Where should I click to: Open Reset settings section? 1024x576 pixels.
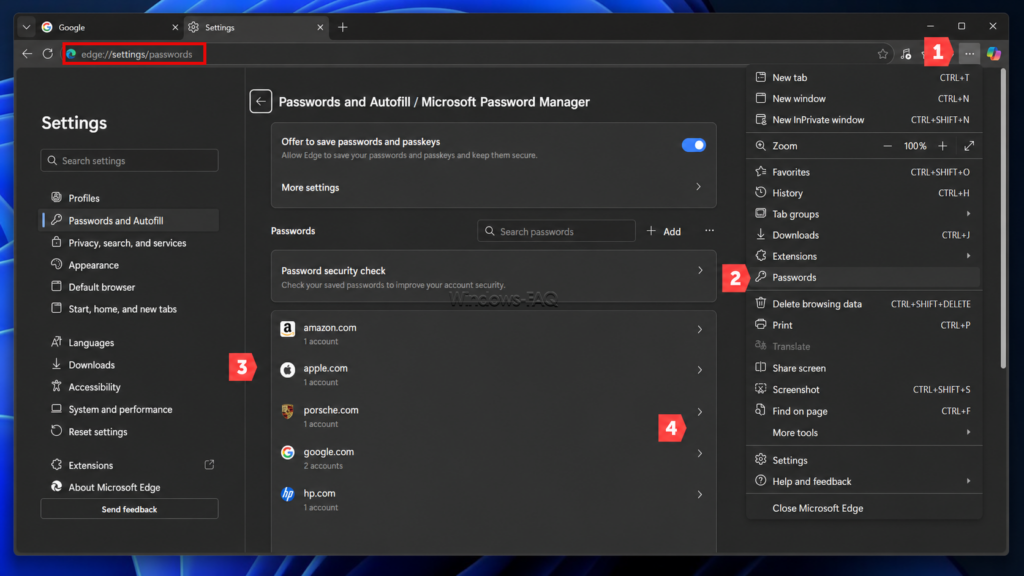tap(129, 432)
